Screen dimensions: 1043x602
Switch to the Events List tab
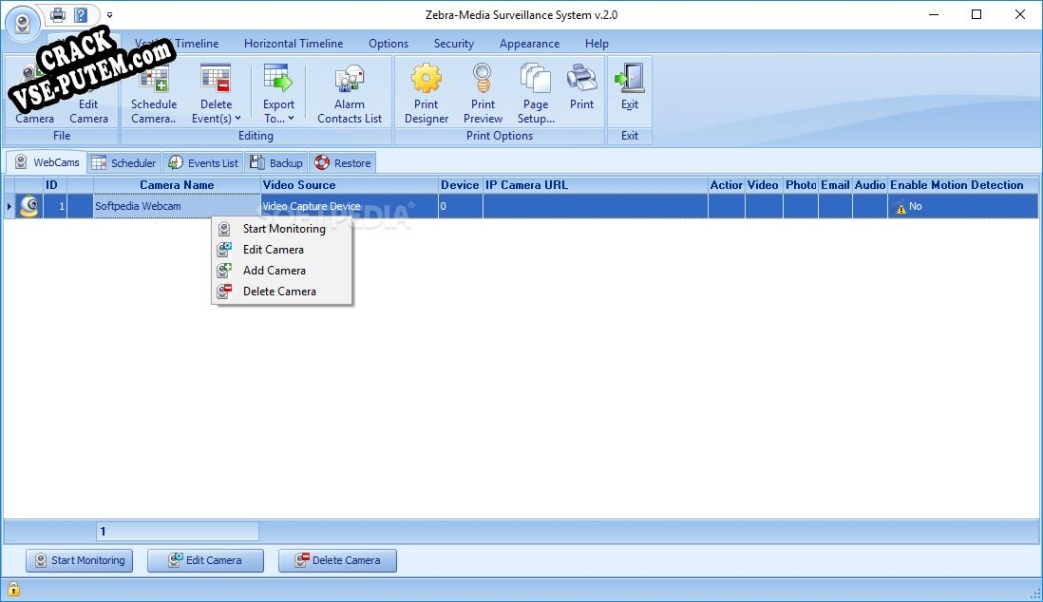[203, 162]
